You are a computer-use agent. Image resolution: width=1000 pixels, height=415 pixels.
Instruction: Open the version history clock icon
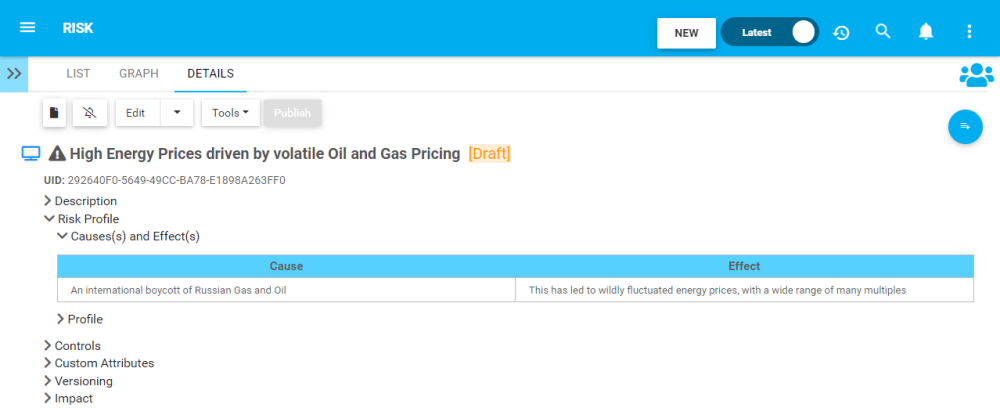[x=842, y=32]
